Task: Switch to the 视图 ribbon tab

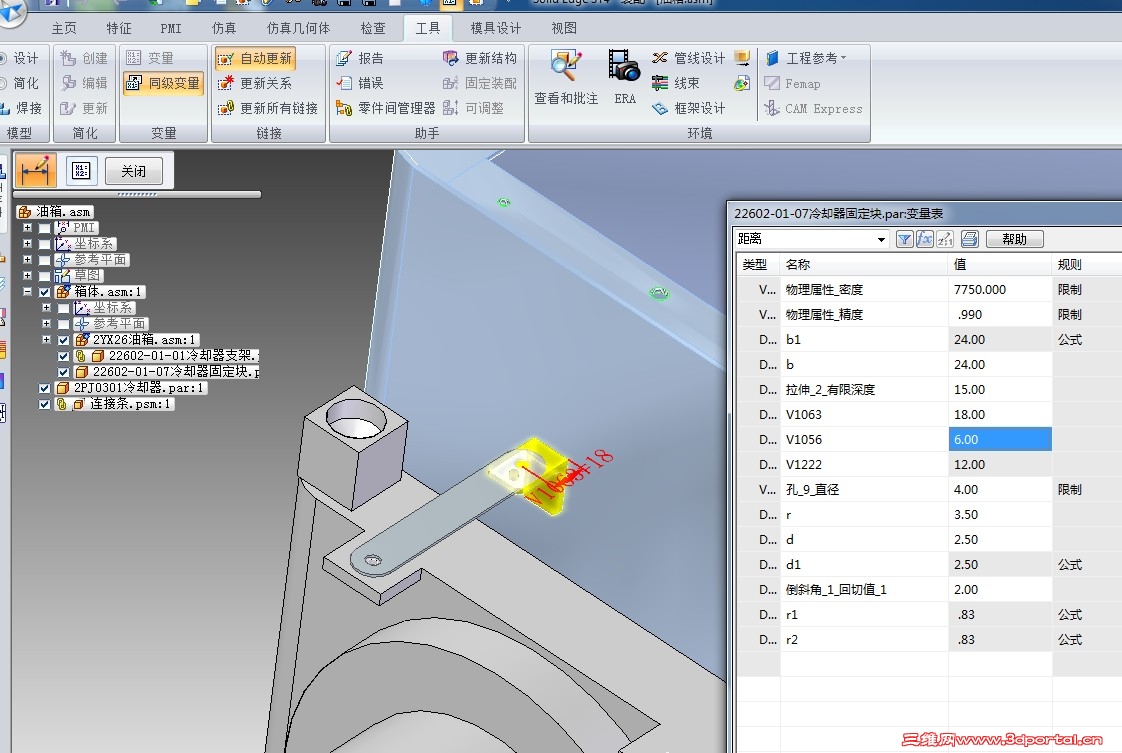Action: [564, 28]
